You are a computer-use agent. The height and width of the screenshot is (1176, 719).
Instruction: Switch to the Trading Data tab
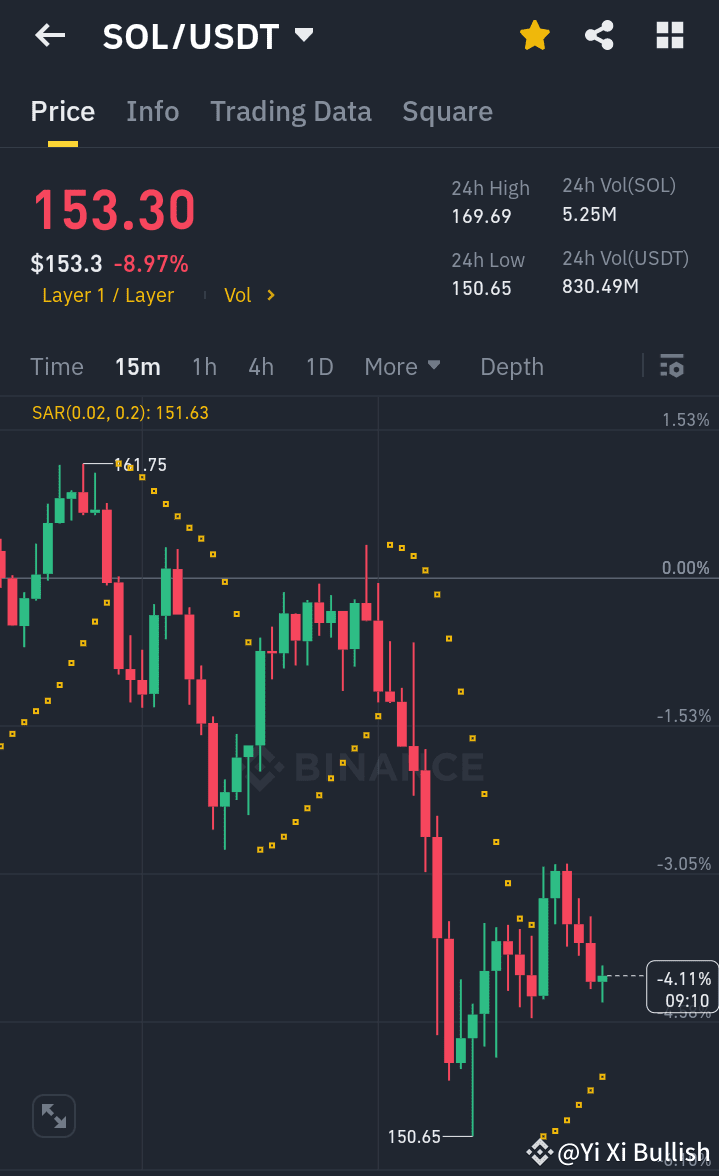[290, 111]
